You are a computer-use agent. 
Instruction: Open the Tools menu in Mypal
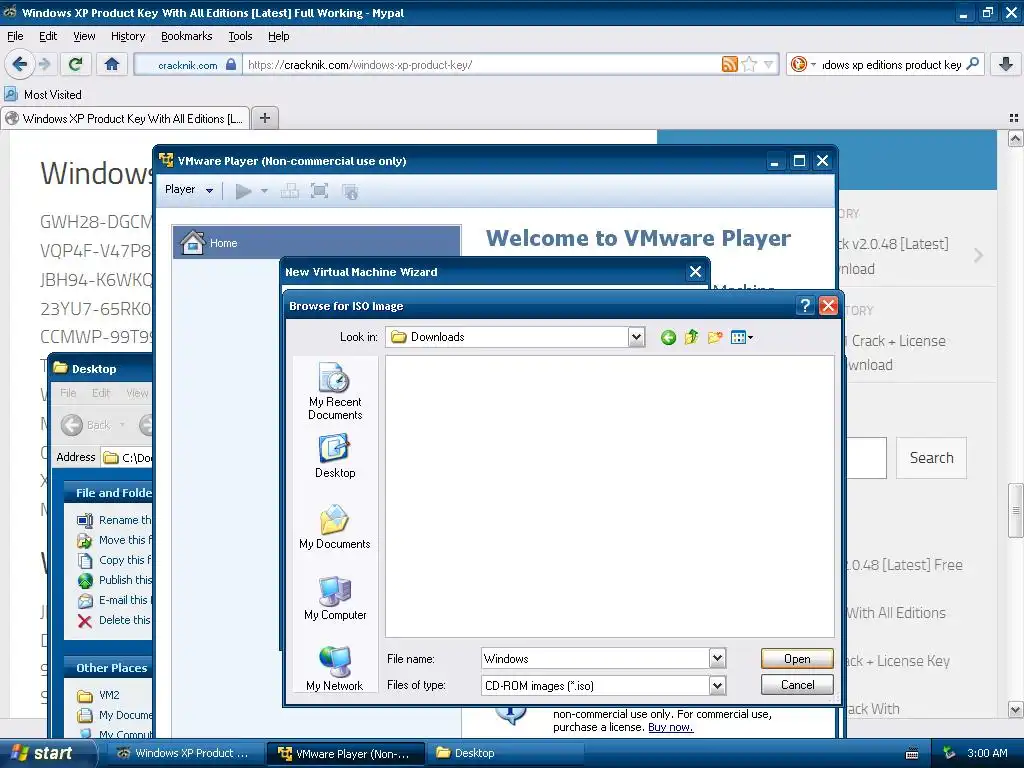pos(240,36)
